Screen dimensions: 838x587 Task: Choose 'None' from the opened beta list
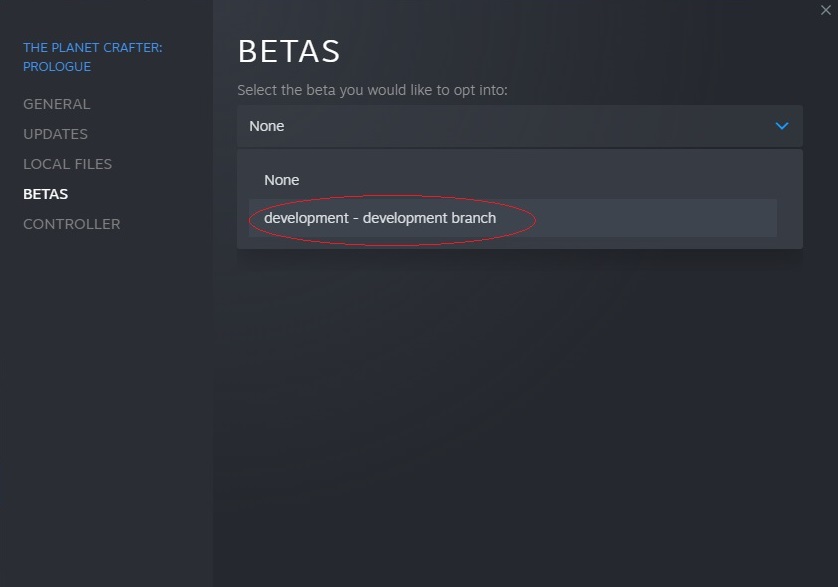coord(282,180)
